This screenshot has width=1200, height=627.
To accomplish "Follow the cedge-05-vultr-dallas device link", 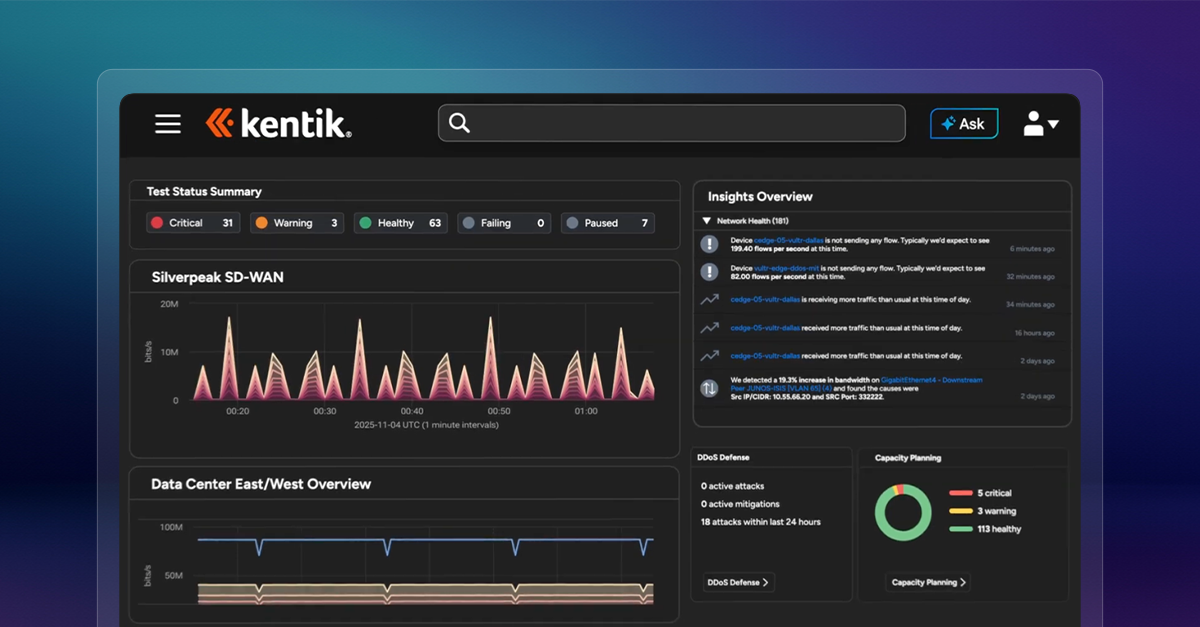I will tap(788, 240).
